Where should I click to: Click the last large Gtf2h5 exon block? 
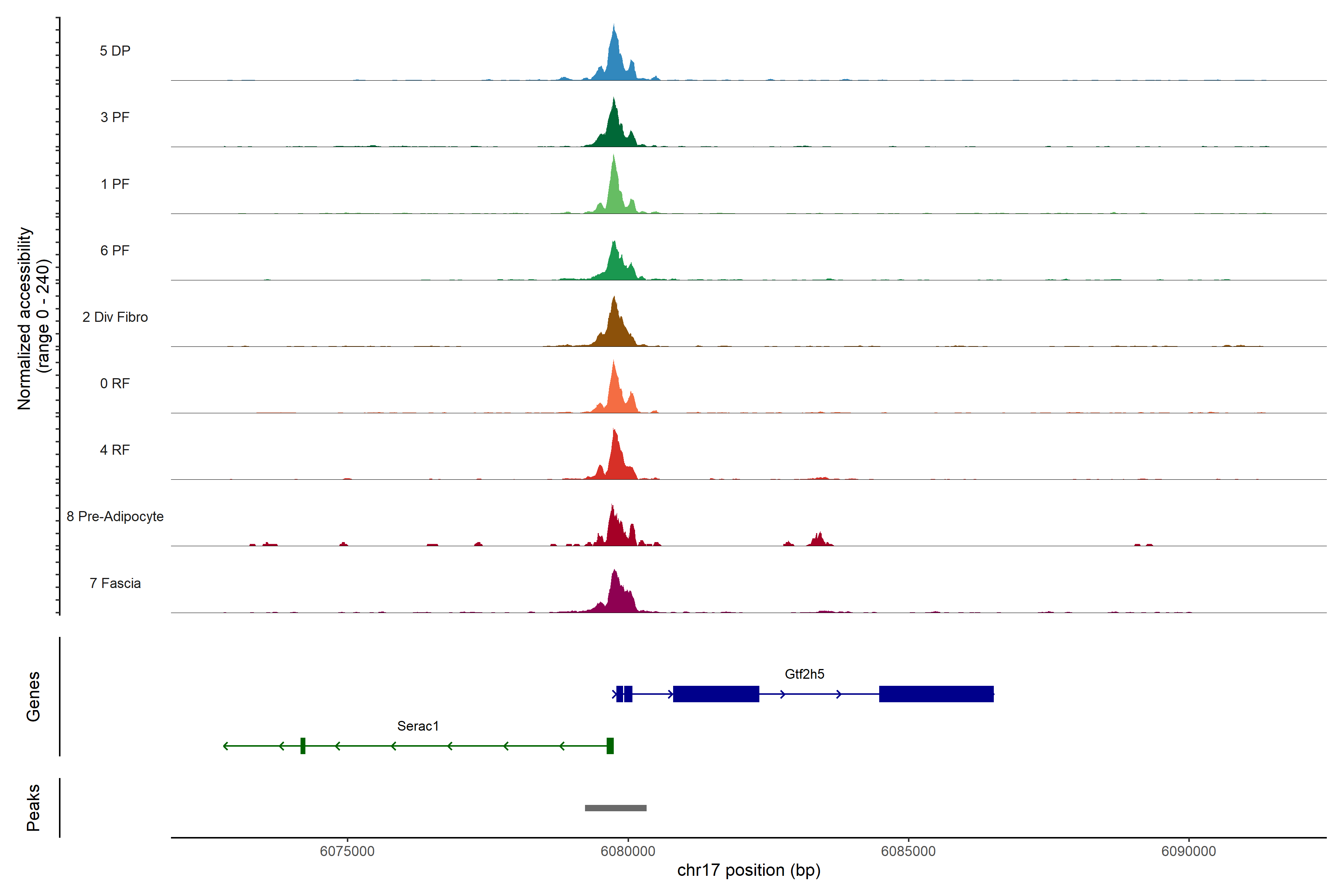click(936, 694)
